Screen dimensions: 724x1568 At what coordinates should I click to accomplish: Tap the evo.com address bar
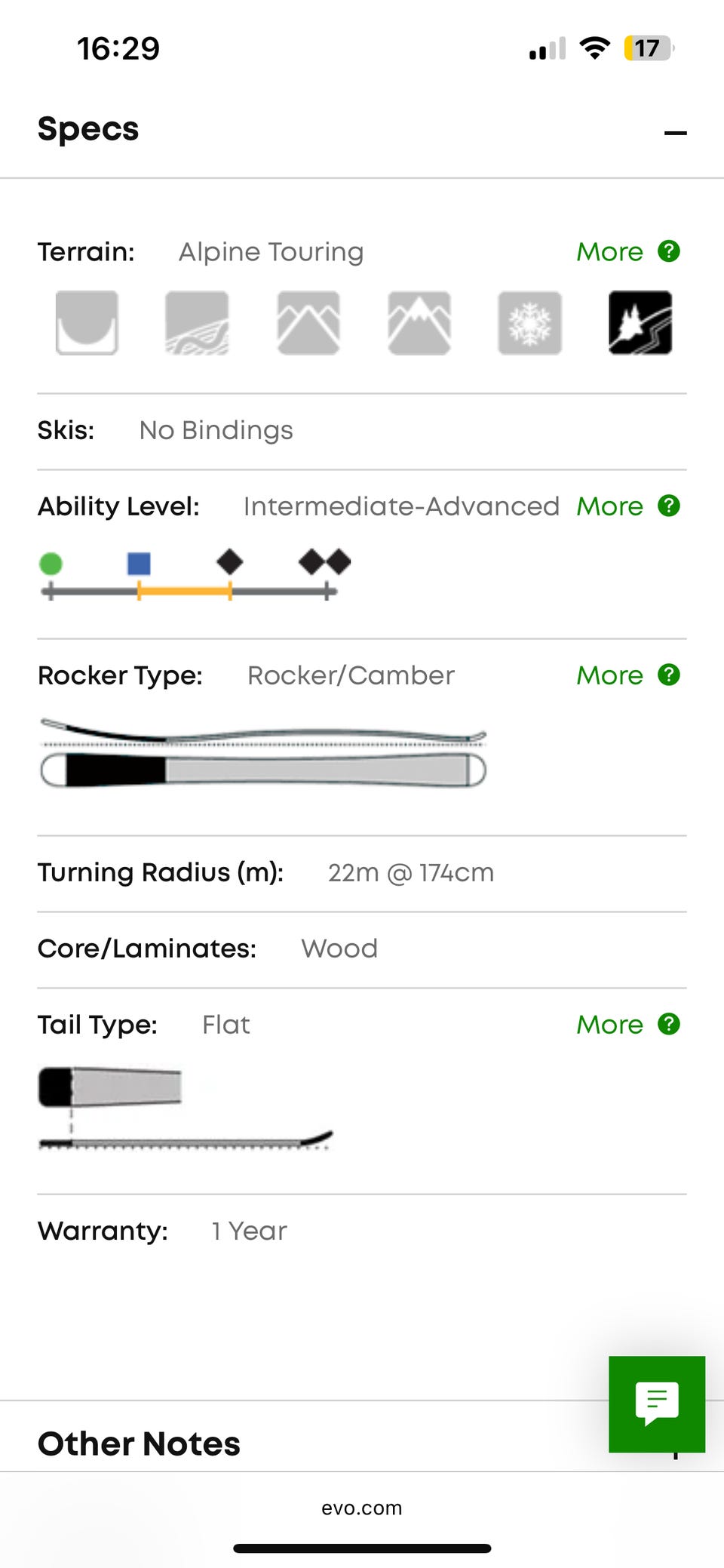click(x=362, y=1508)
